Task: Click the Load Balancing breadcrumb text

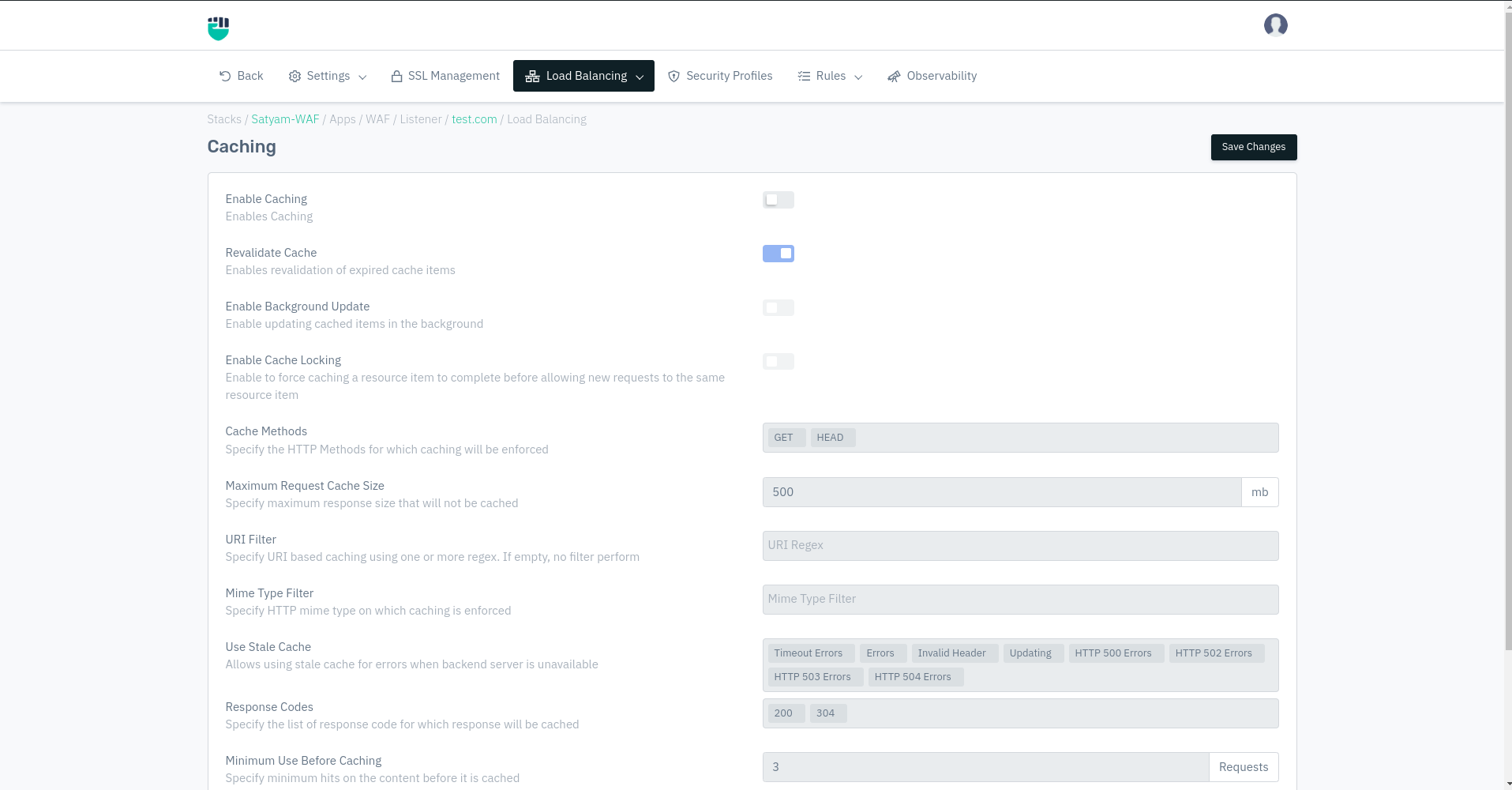Action: point(546,119)
